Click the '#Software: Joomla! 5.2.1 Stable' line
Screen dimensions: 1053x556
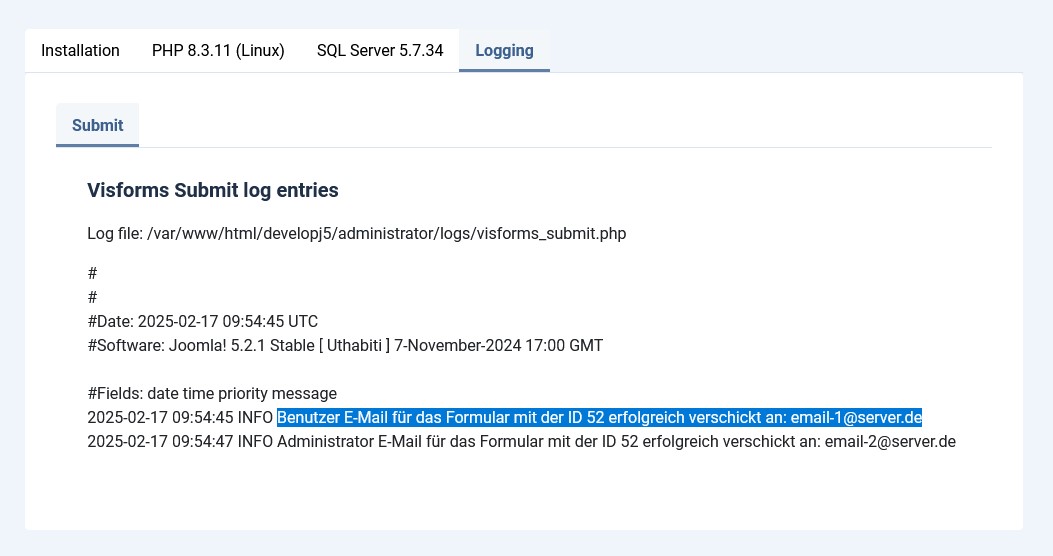click(345, 346)
